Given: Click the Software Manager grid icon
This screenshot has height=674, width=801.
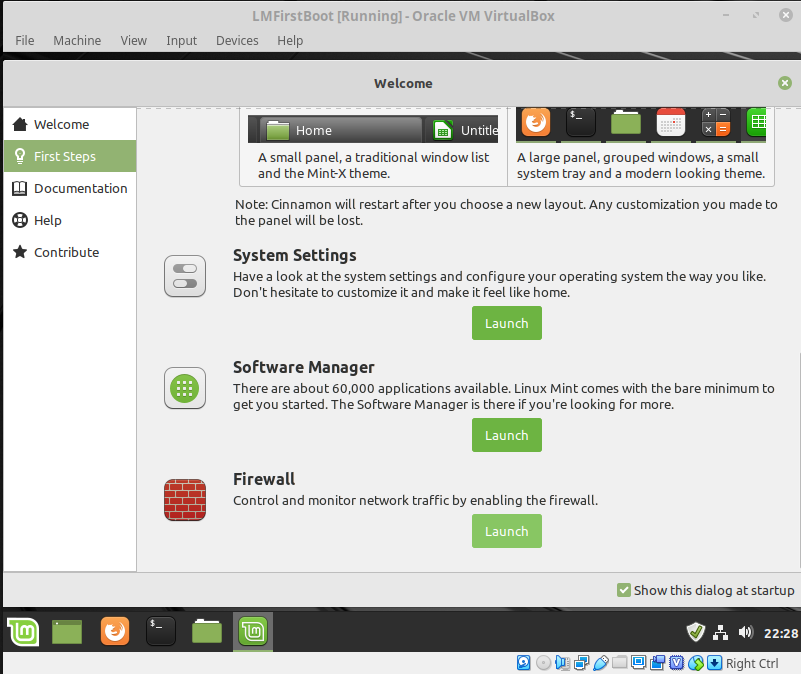Looking at the screenshot, I should click(185, 388).
